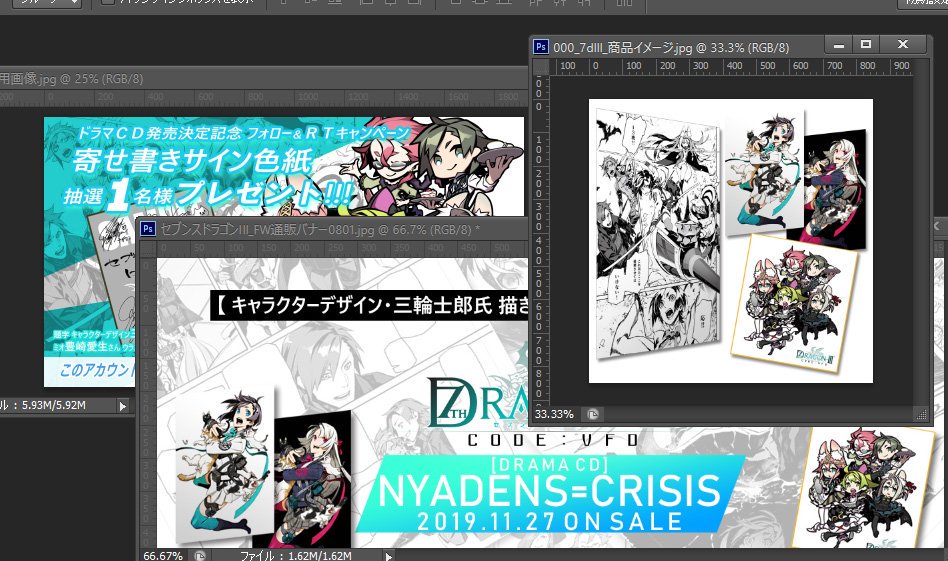Click the gold-framed chibi group illustration in 000_7dIII canvas
948x561 pixels.
click(x=794, y=302)
